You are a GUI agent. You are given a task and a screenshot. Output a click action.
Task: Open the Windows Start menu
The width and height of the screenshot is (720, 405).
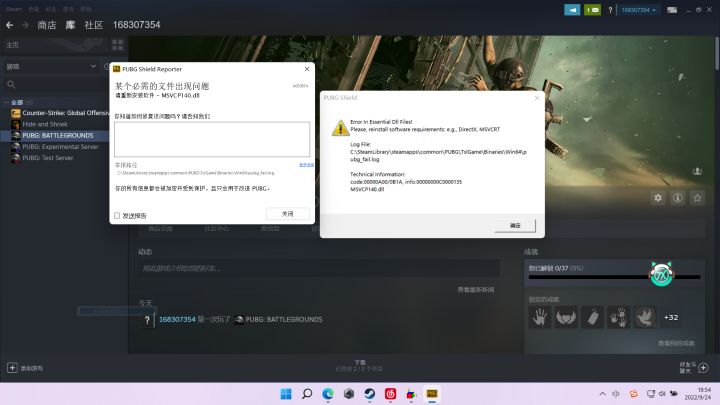[x=286, y=394]
